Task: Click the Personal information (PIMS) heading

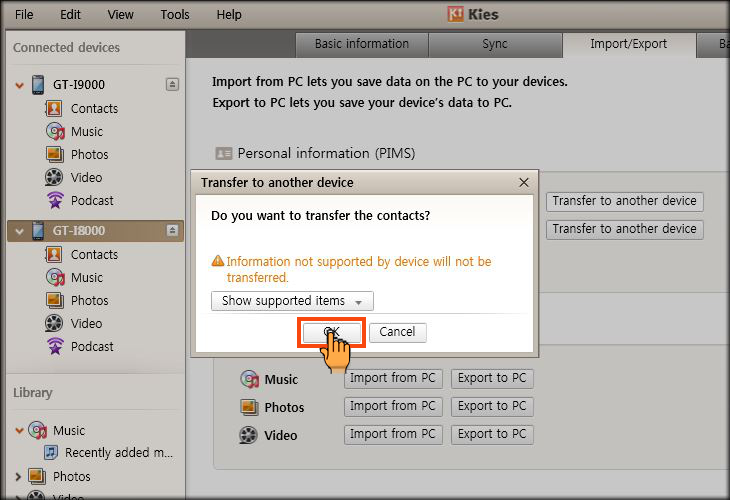Action: coord(326,153)
